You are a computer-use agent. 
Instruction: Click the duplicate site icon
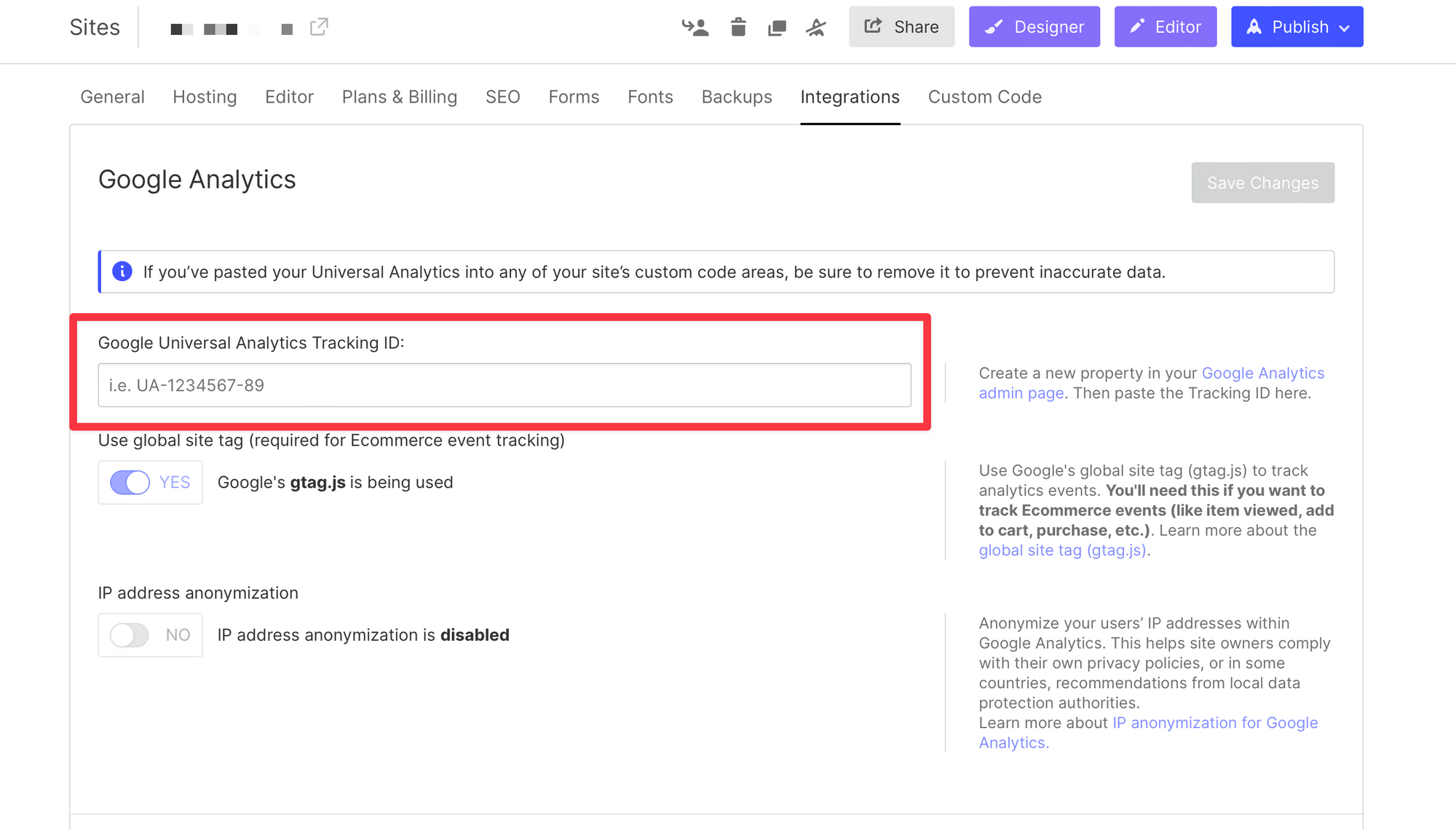tap(777, 28)
